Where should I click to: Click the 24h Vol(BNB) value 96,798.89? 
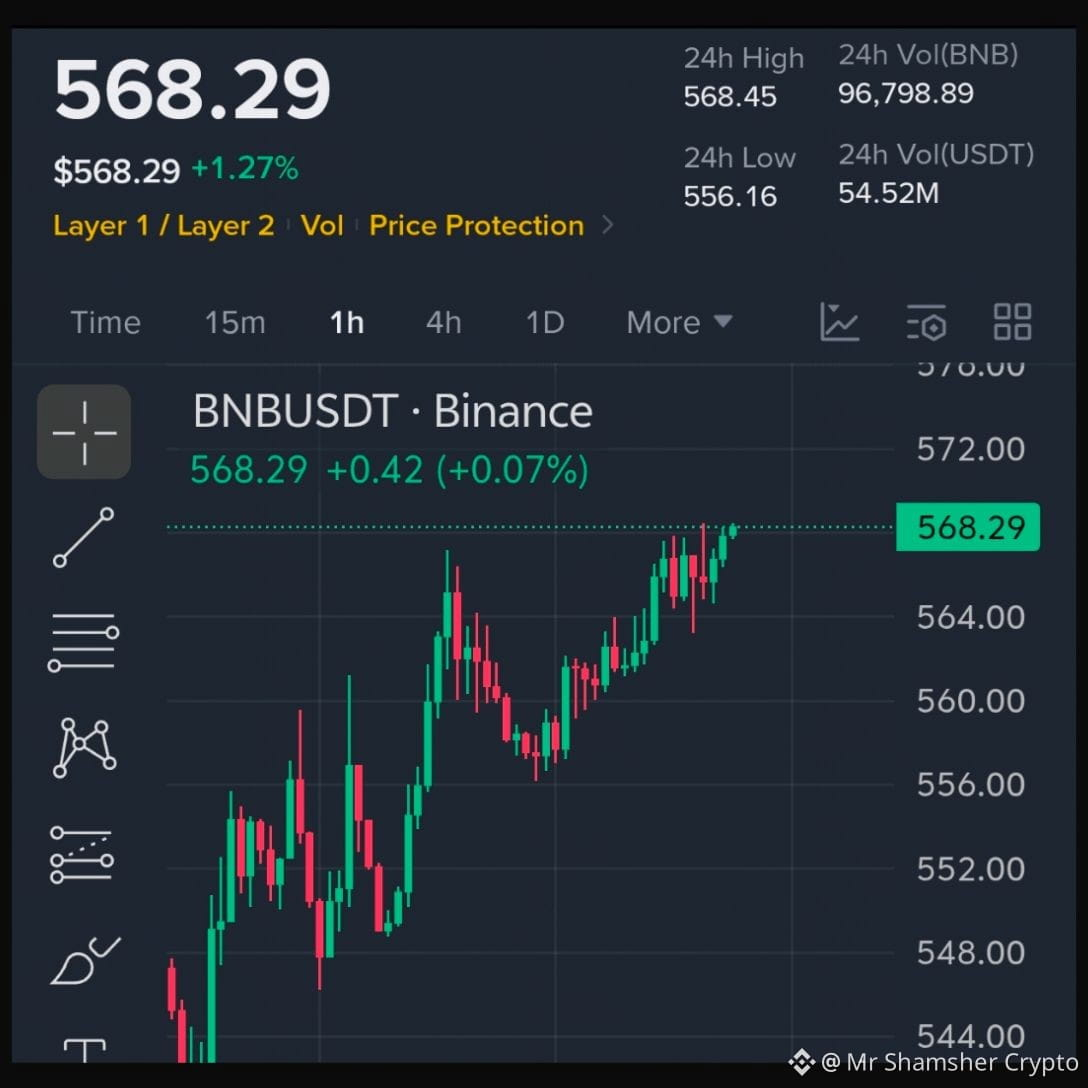point(906,94)
